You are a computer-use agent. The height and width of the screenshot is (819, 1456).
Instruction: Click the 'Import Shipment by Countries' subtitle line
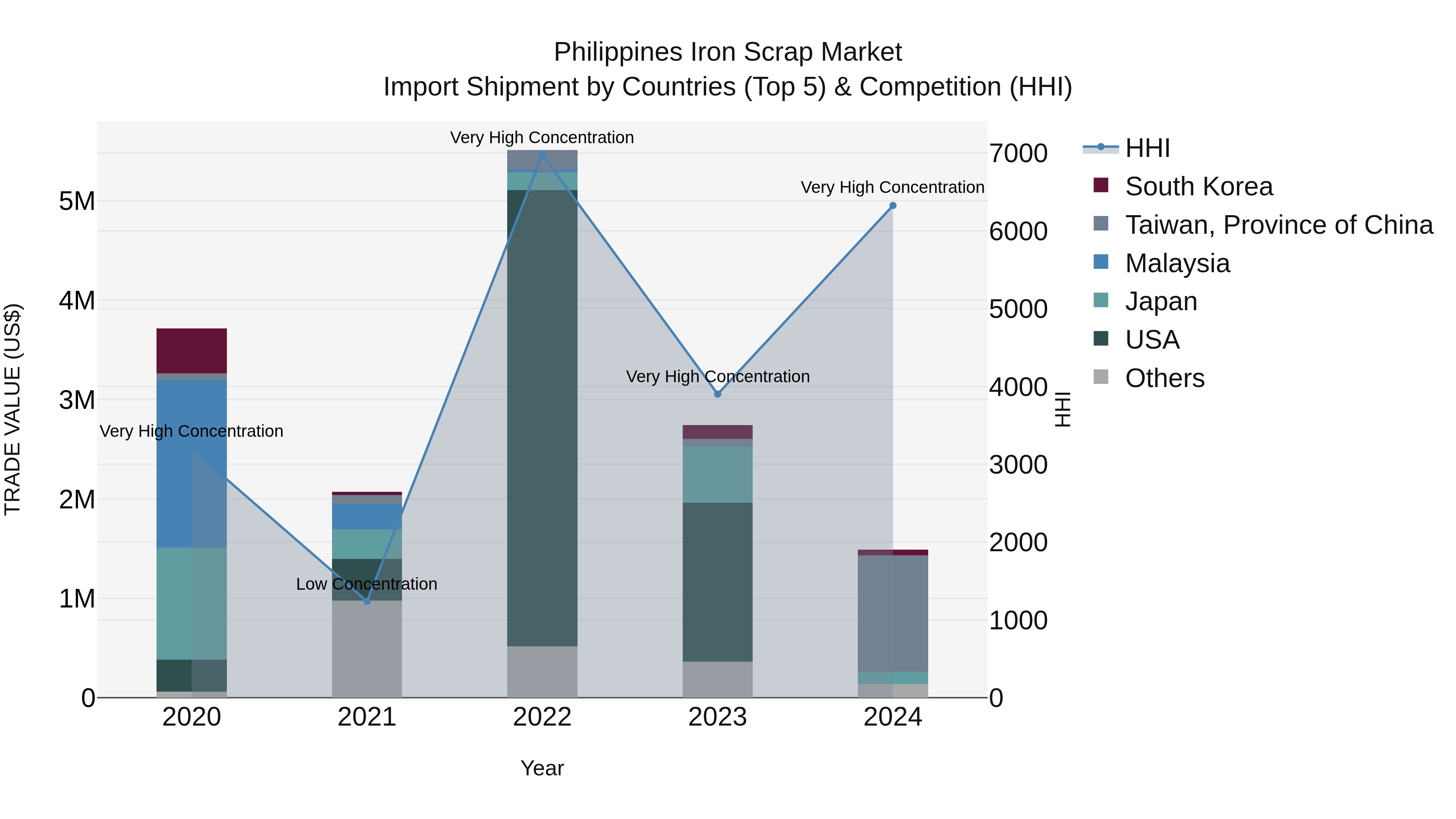pyautogui.click(x=728, y=87)
